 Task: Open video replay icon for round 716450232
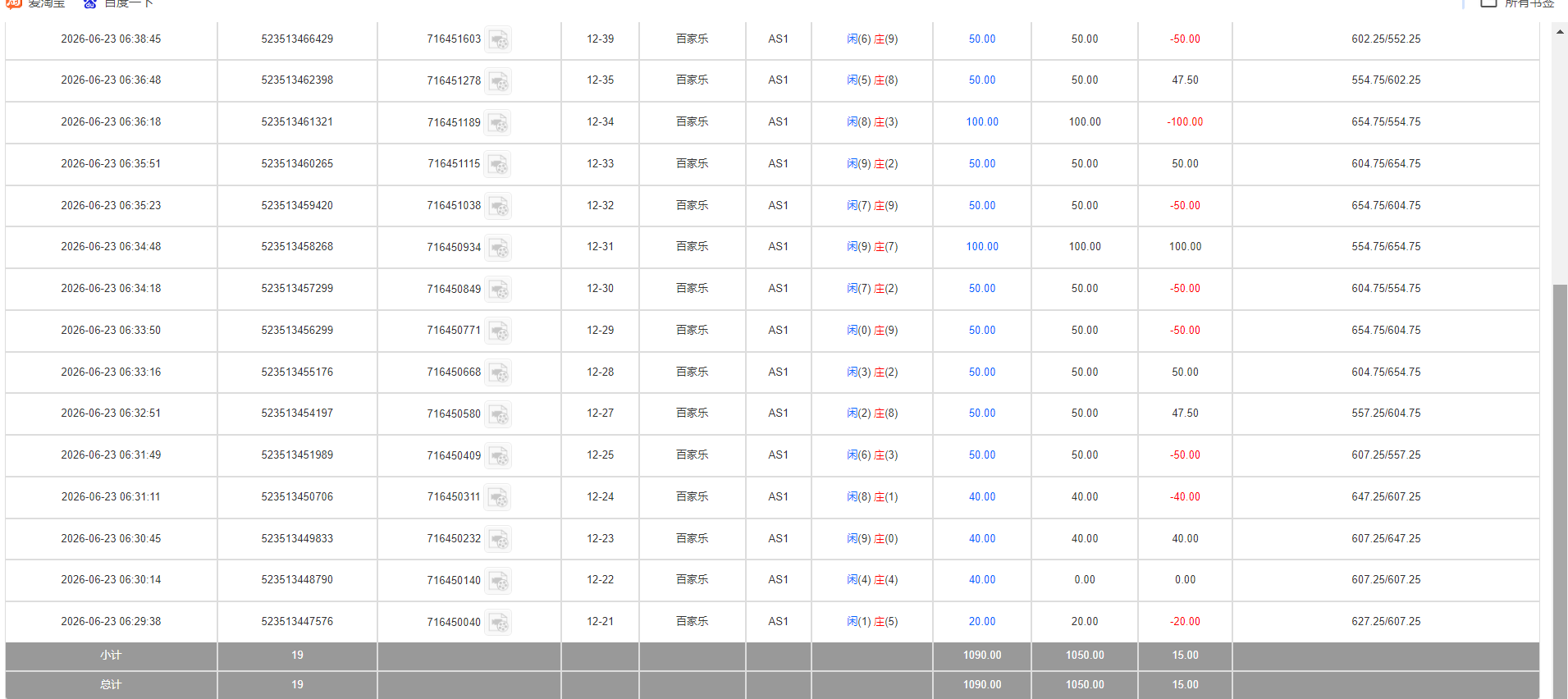(x=498, y=539)
